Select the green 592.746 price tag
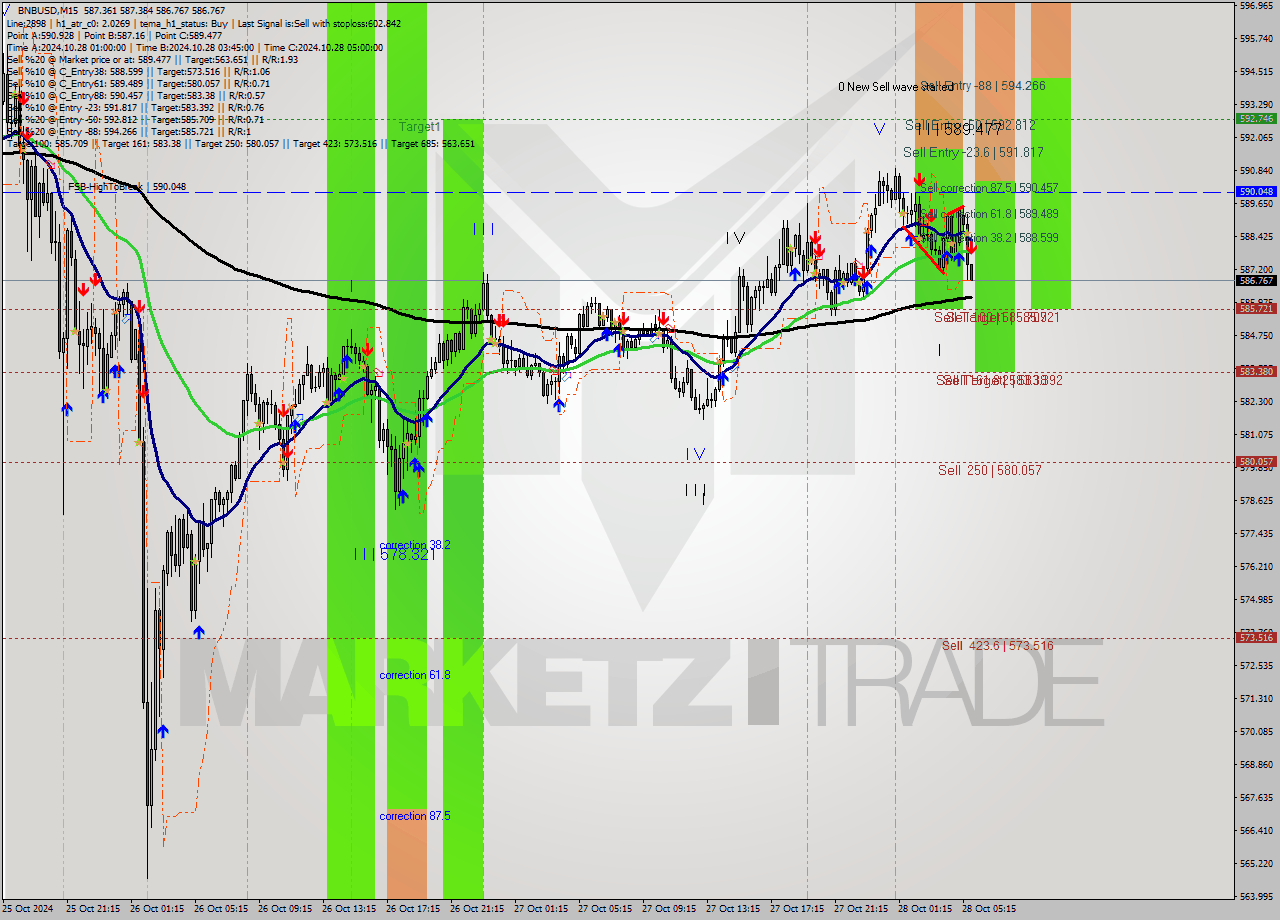Screen dimensions: 1280x920 point(1256,118)
